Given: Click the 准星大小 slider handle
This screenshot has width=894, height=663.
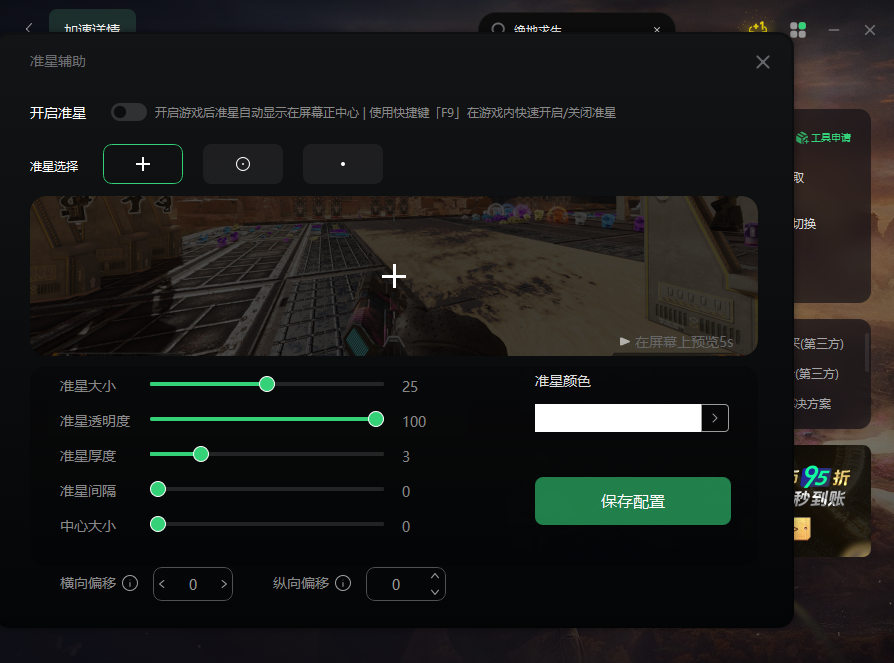Looking at the screenshot, I should click(x=267, y=384).
